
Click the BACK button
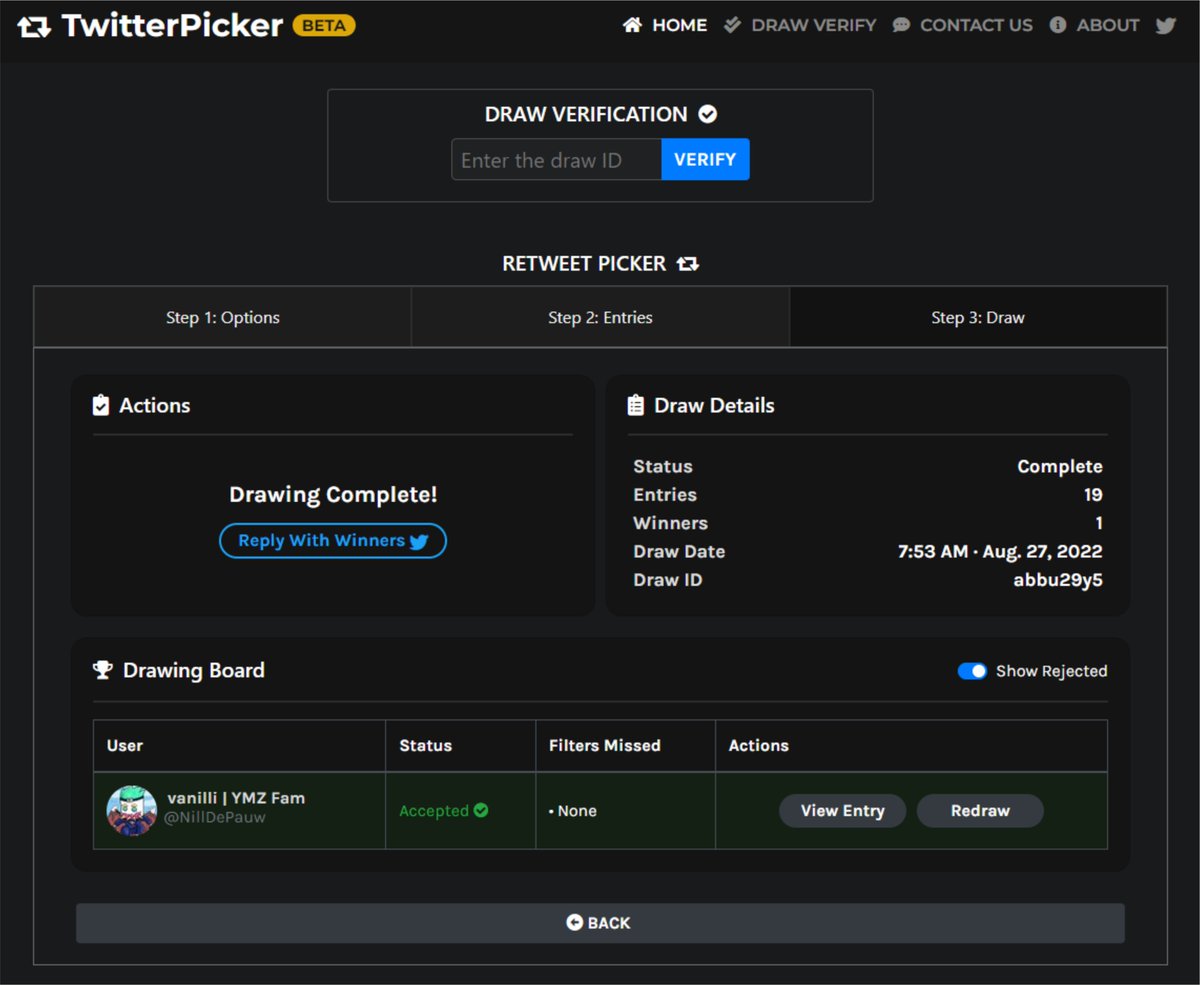tap(600, 923)
